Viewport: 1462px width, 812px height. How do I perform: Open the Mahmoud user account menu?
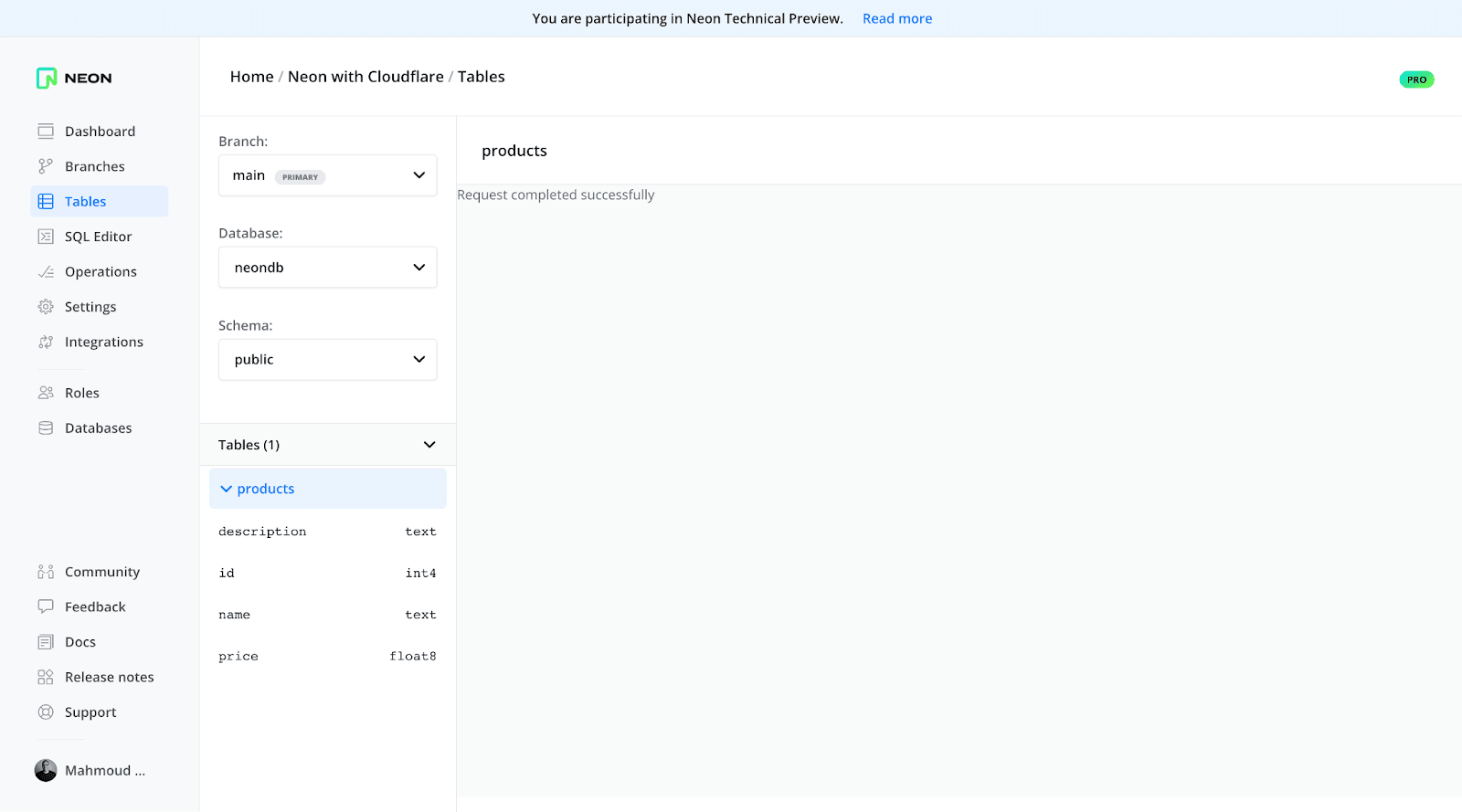(x=91, y=771)
